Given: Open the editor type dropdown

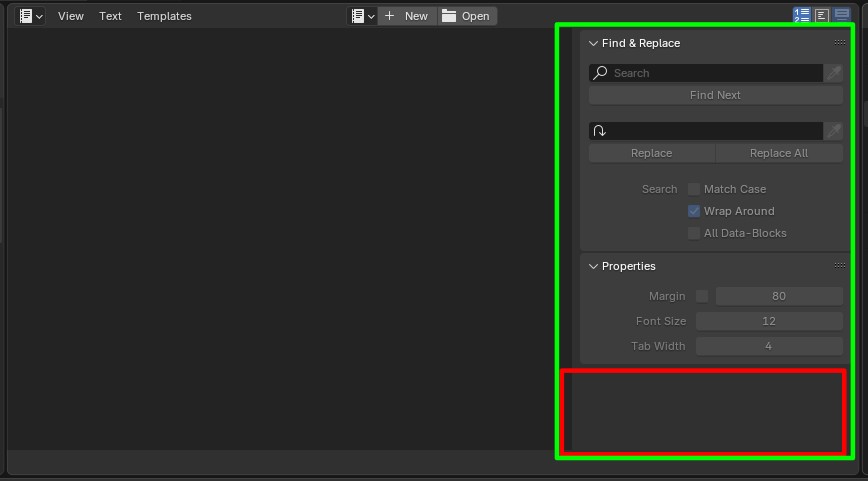Looking at the screenshot, I should pos(30,16).
